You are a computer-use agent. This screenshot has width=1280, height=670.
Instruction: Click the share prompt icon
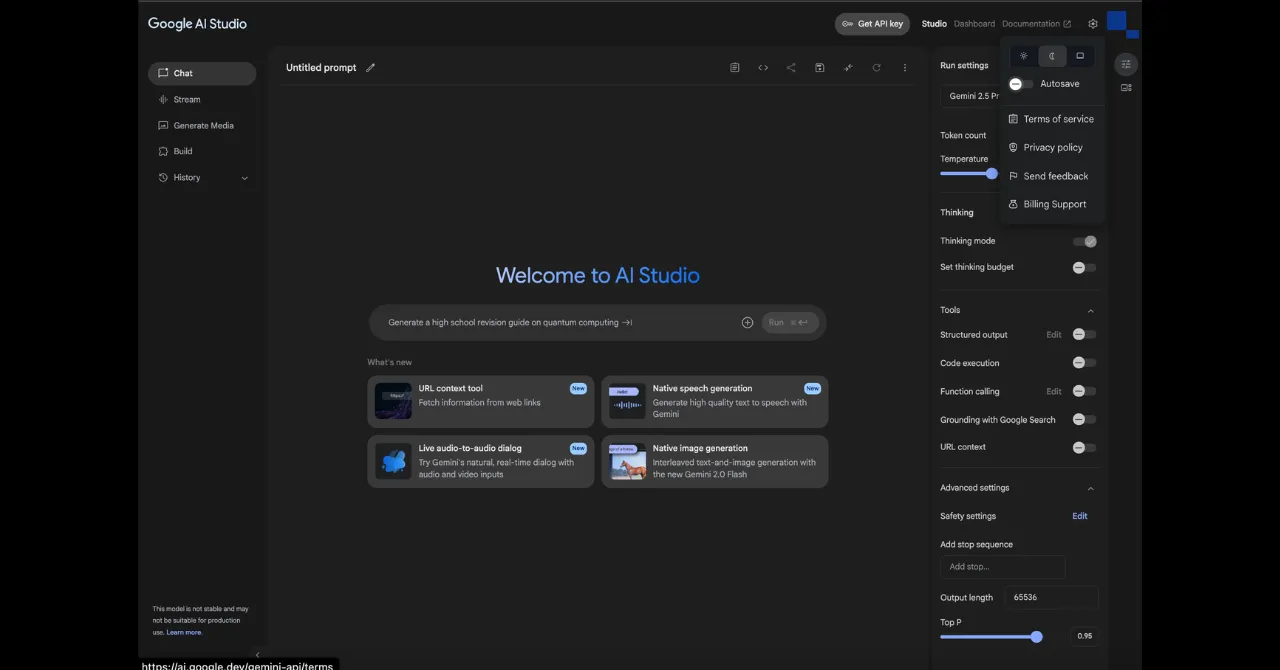[791, 68]
